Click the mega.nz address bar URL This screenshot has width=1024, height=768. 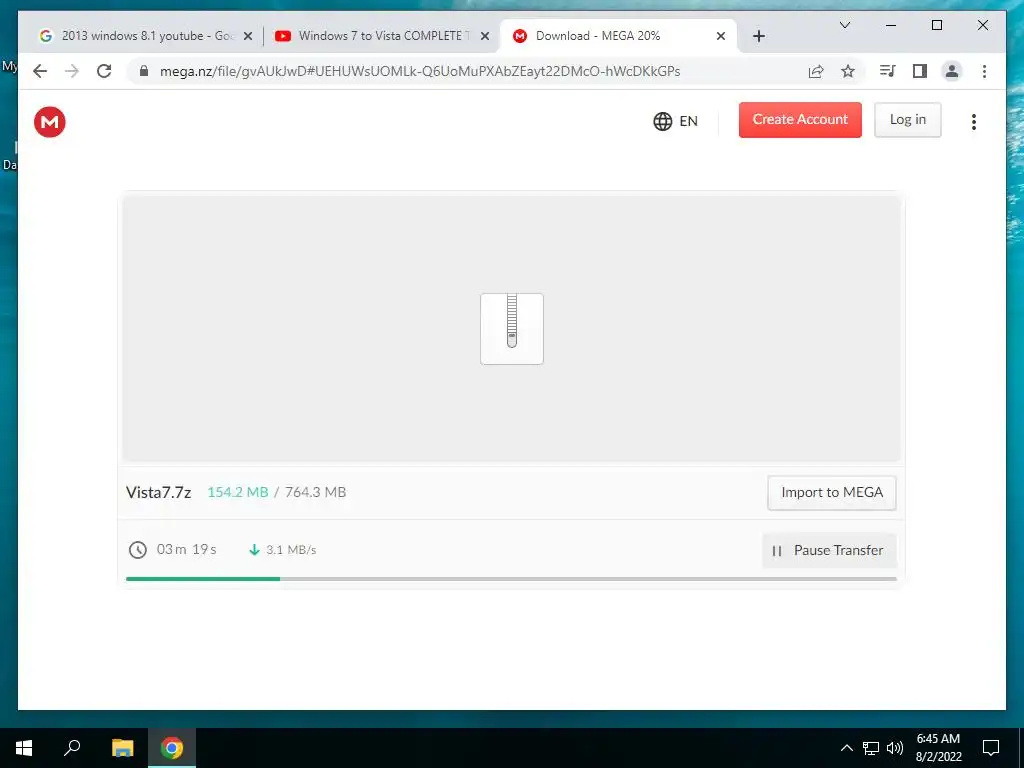point(420,71)
